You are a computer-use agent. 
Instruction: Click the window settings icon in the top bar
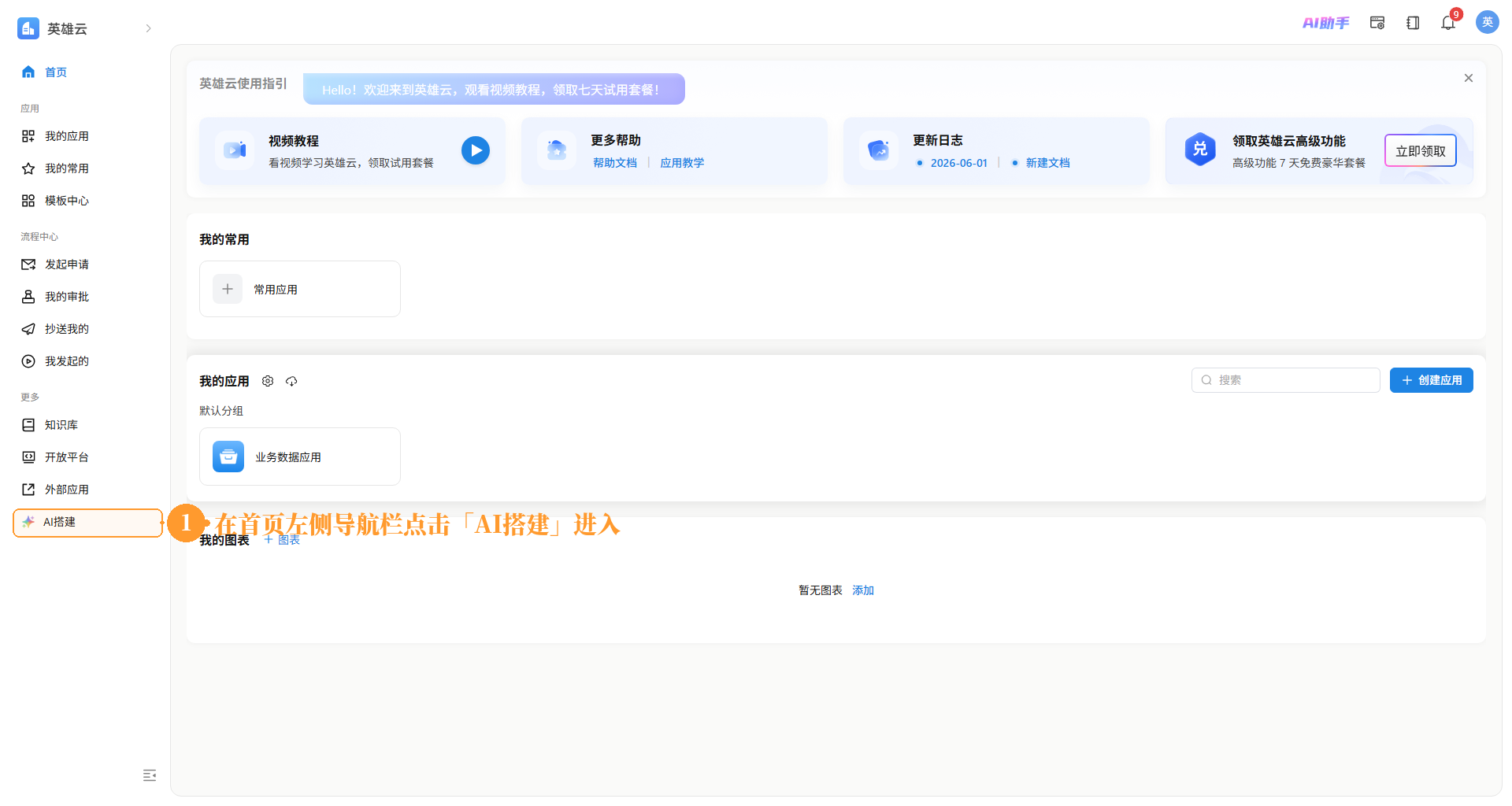pyautogui.click(x=1377, y=23)
